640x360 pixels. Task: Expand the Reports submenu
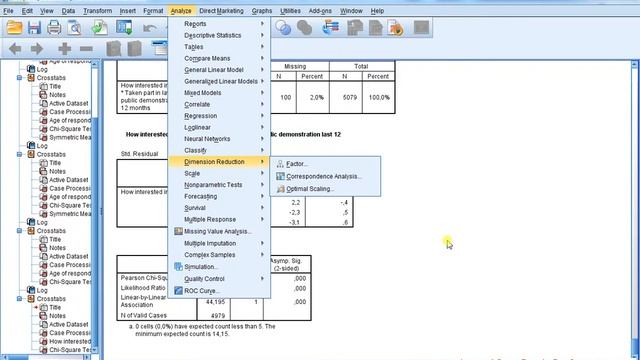click(x=219, y=24)
